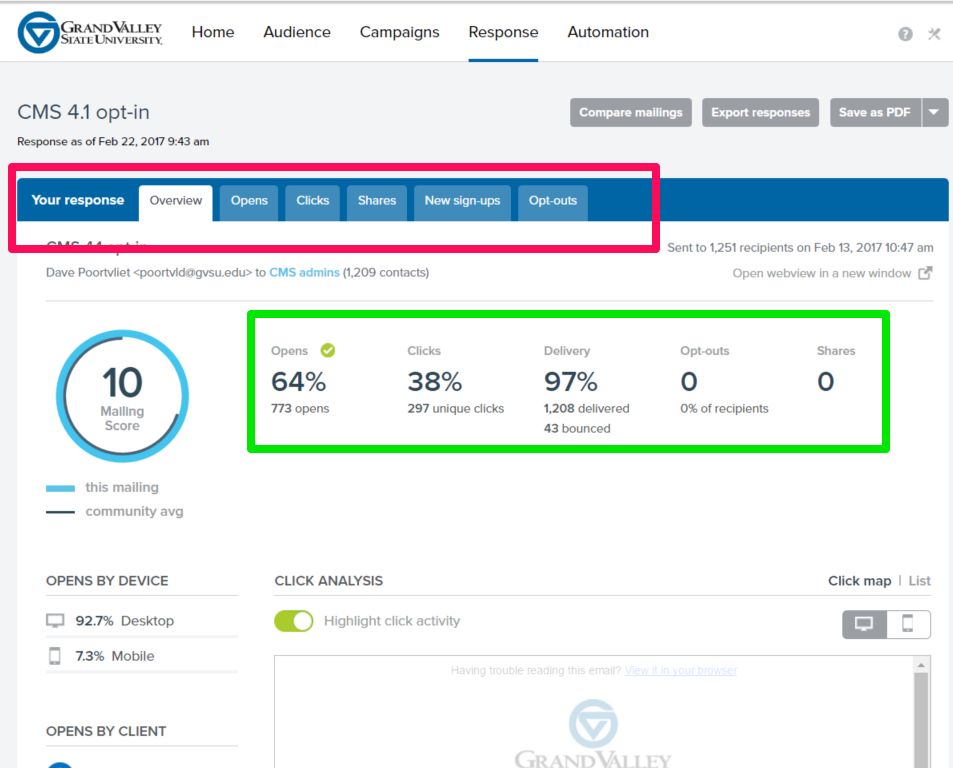
Task: Open the Response menu
Action: point(503,32)
